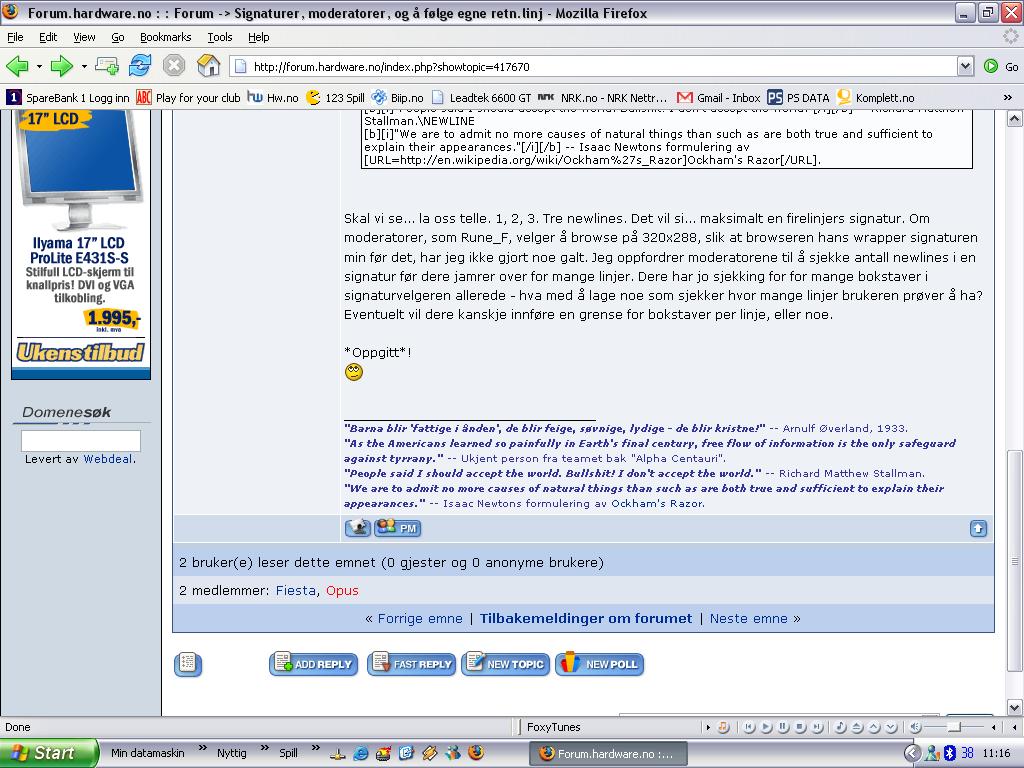This screenshot has width=1024, height=768.
Task: Open the Windows Start menu
Action: (x=49, y=753)
